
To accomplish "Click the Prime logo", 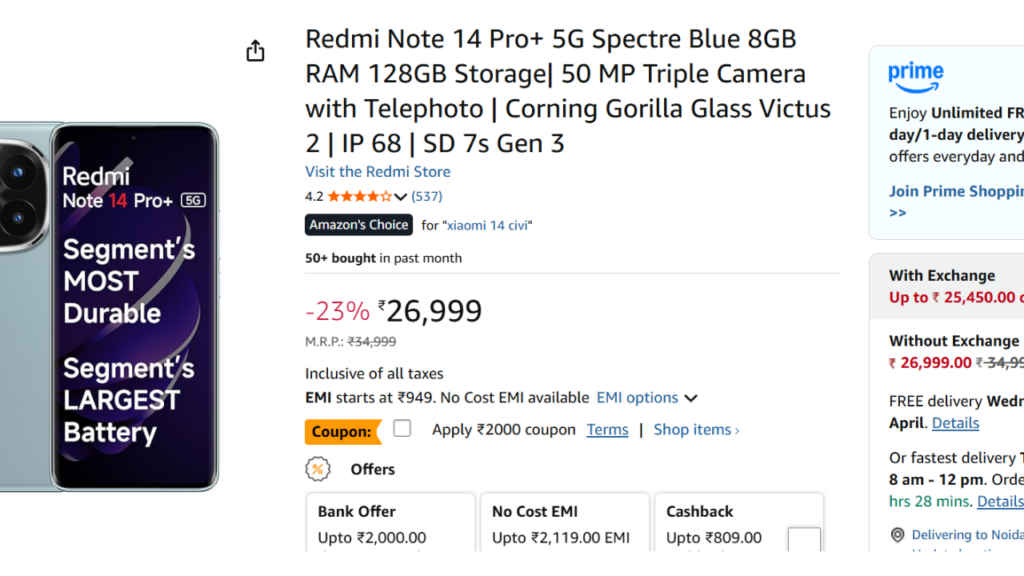I will point(915,76).
